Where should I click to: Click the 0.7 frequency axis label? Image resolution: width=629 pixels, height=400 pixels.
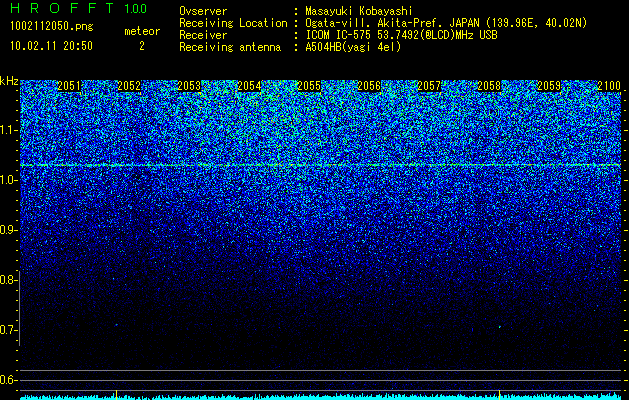coord(9,330)
